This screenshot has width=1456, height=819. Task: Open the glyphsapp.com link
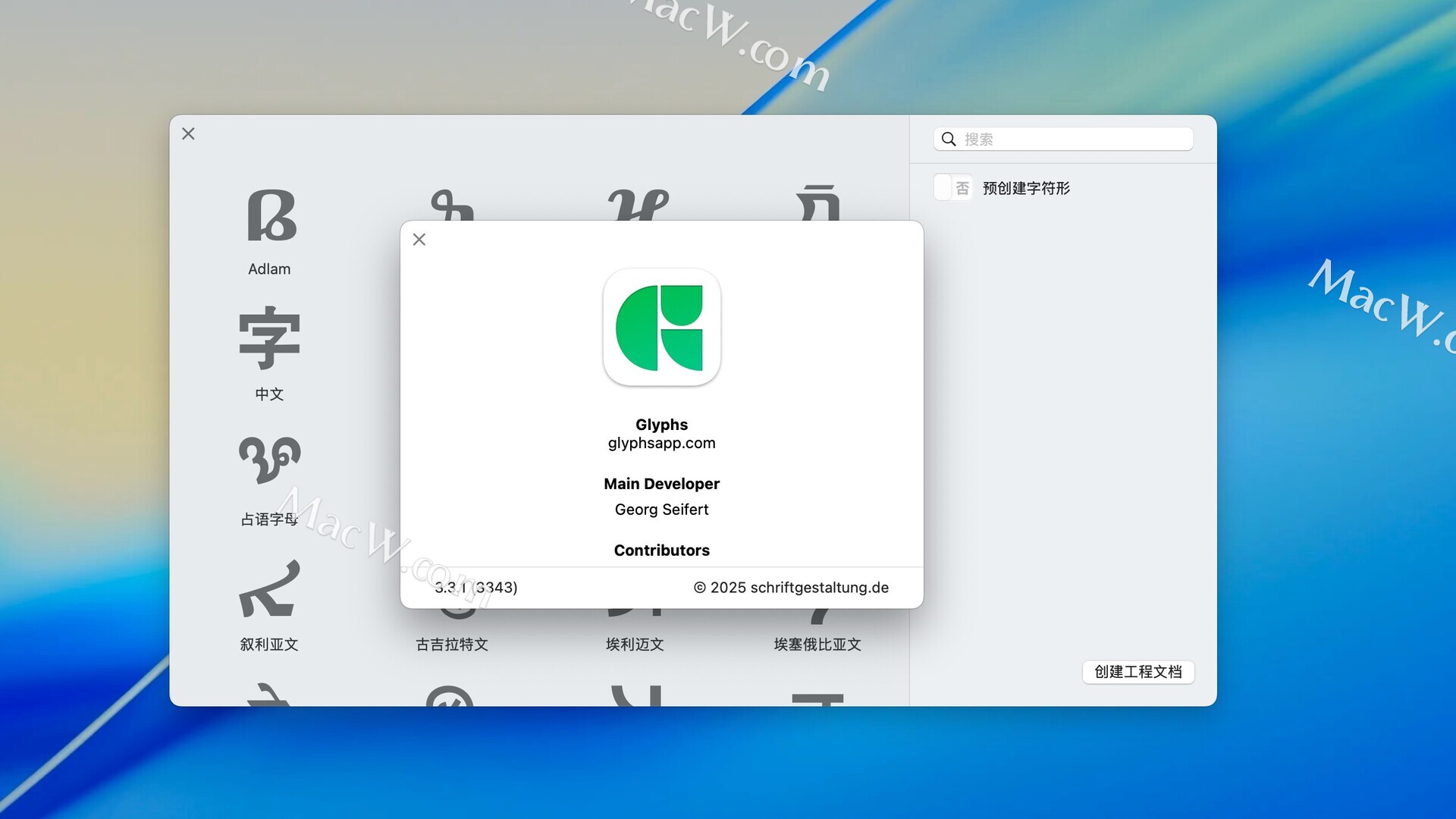pyautogui.click(x=662, y=443)
